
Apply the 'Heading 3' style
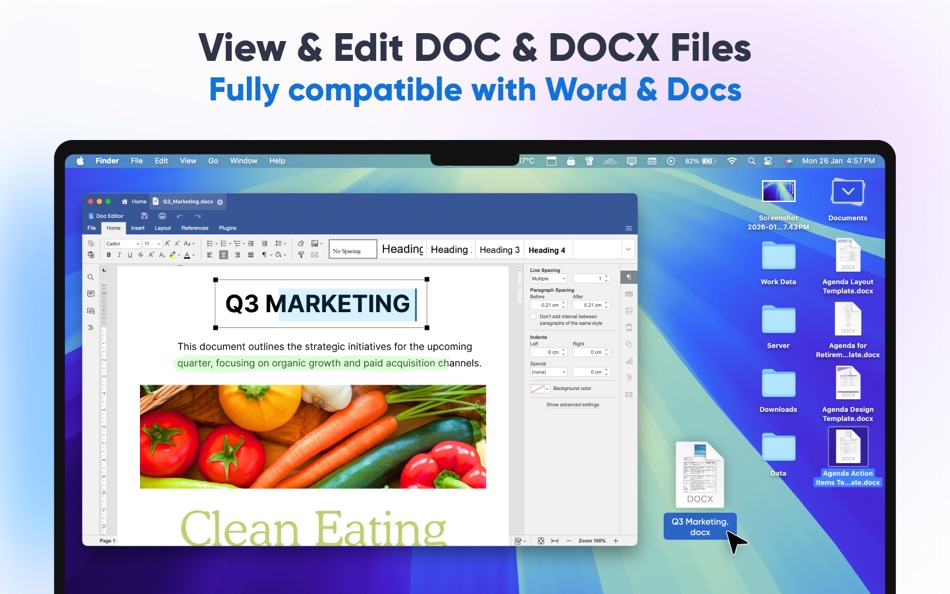coord(500,249)
